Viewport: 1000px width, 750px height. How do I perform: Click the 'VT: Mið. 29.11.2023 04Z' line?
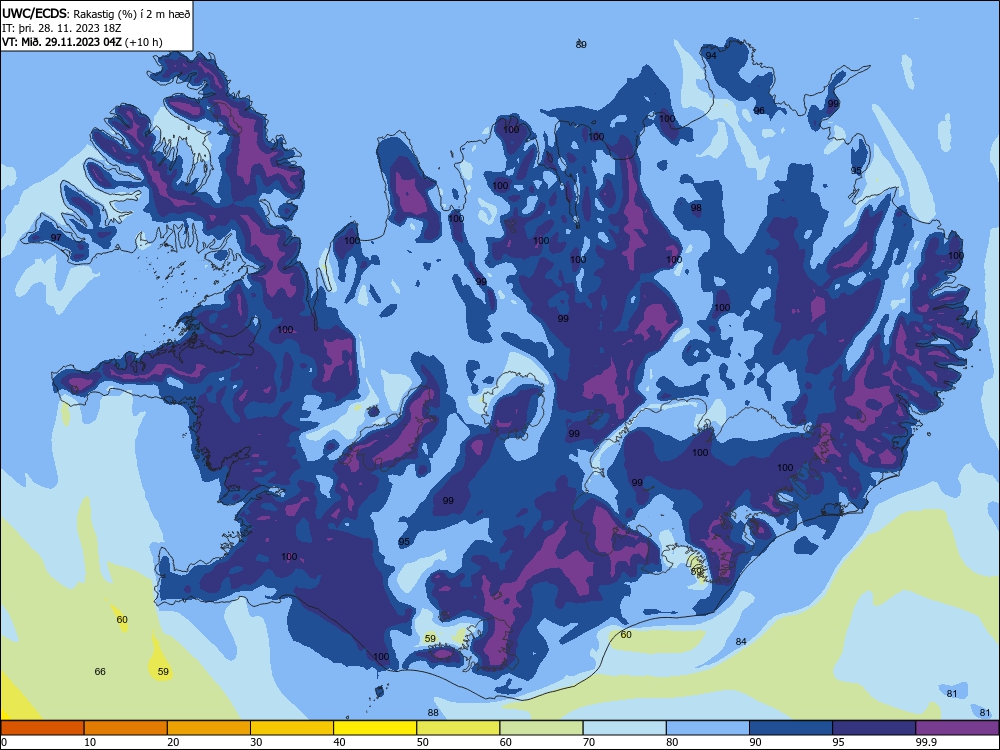tap(62, 42)
